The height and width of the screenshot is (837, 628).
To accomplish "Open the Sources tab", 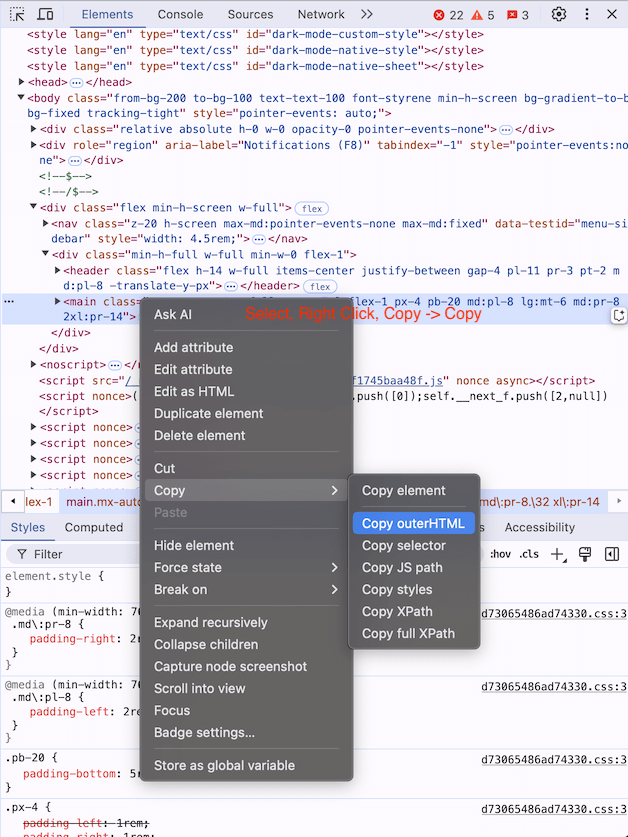I will click(x=250, y=14).
